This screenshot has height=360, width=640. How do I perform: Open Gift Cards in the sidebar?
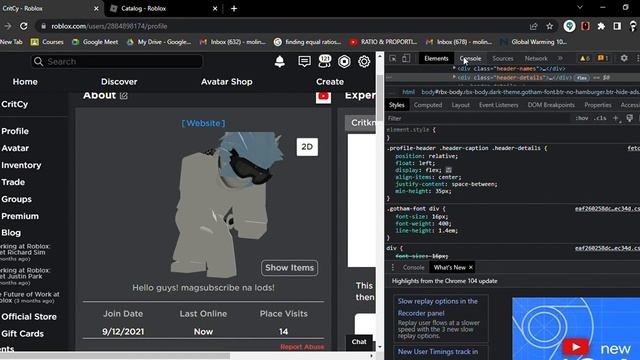(x=22, y=333)
